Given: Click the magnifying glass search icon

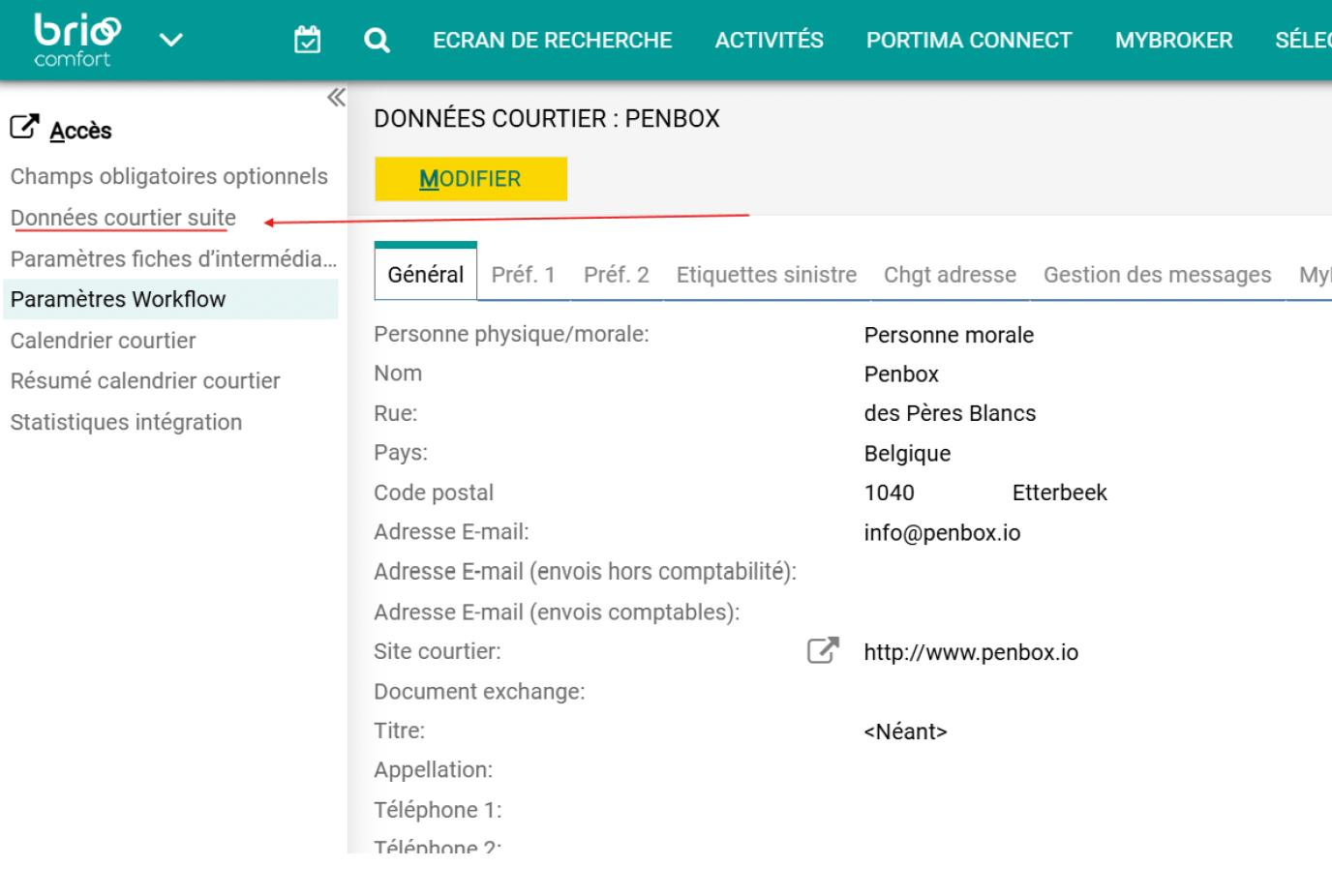Looking at the screenshot, I should (x=377, y=40).
